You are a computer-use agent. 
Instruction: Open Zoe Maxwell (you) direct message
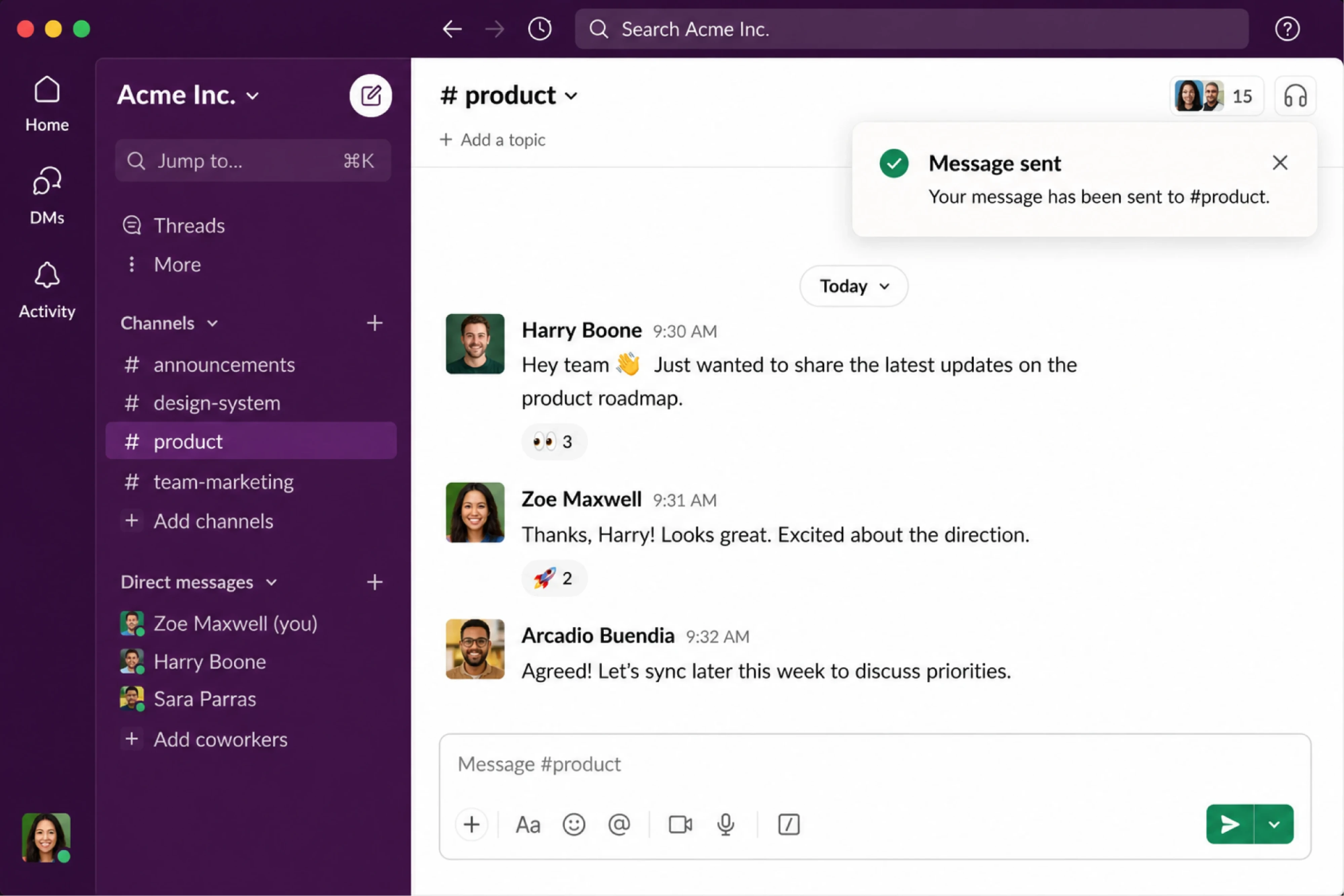(x=218, y=623)
